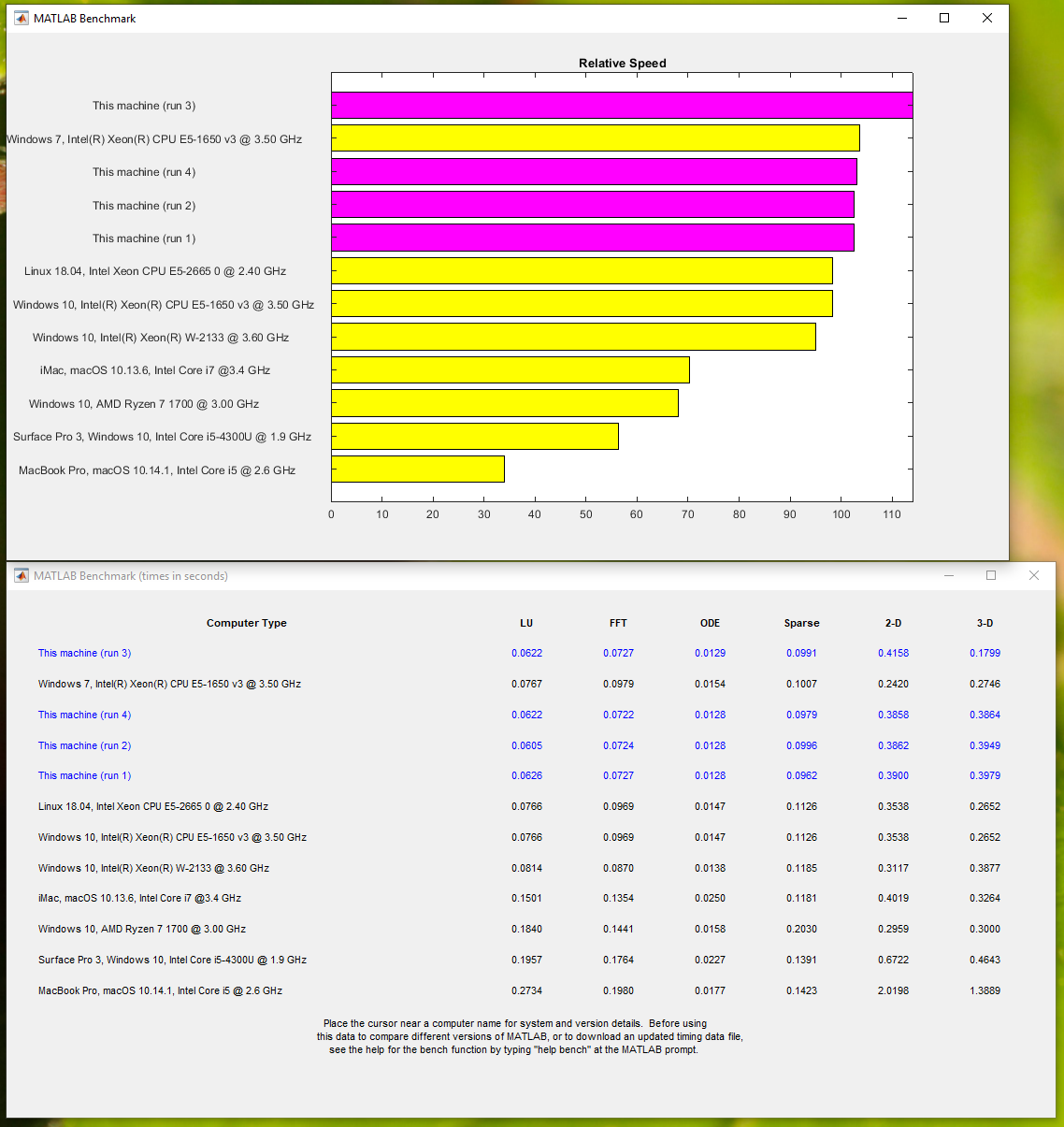Click the ODE column header
Screen dimensions: 1064x1127
pos(710,623)
